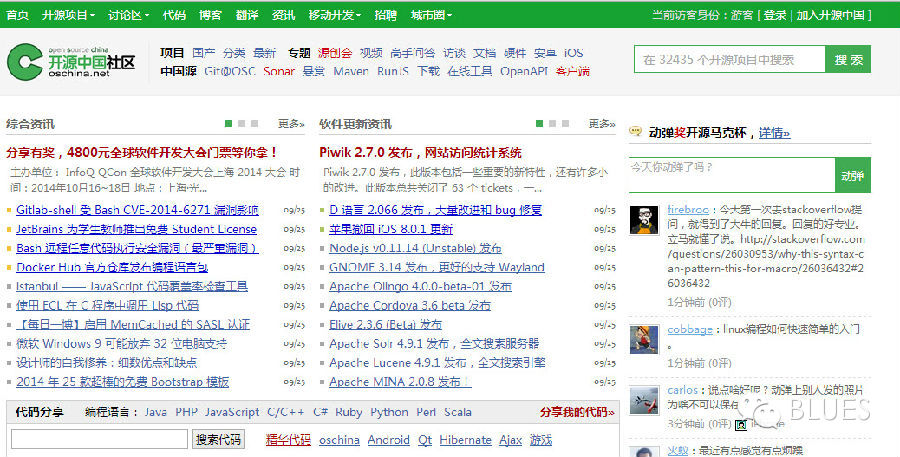Open JetBrains Student License article
The height and width of the screenshot is (457, 900).
pos(137,229)
